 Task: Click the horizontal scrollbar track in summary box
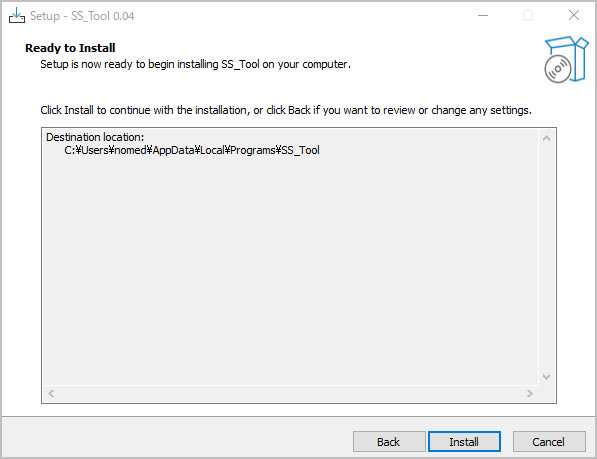pos(290,393)
